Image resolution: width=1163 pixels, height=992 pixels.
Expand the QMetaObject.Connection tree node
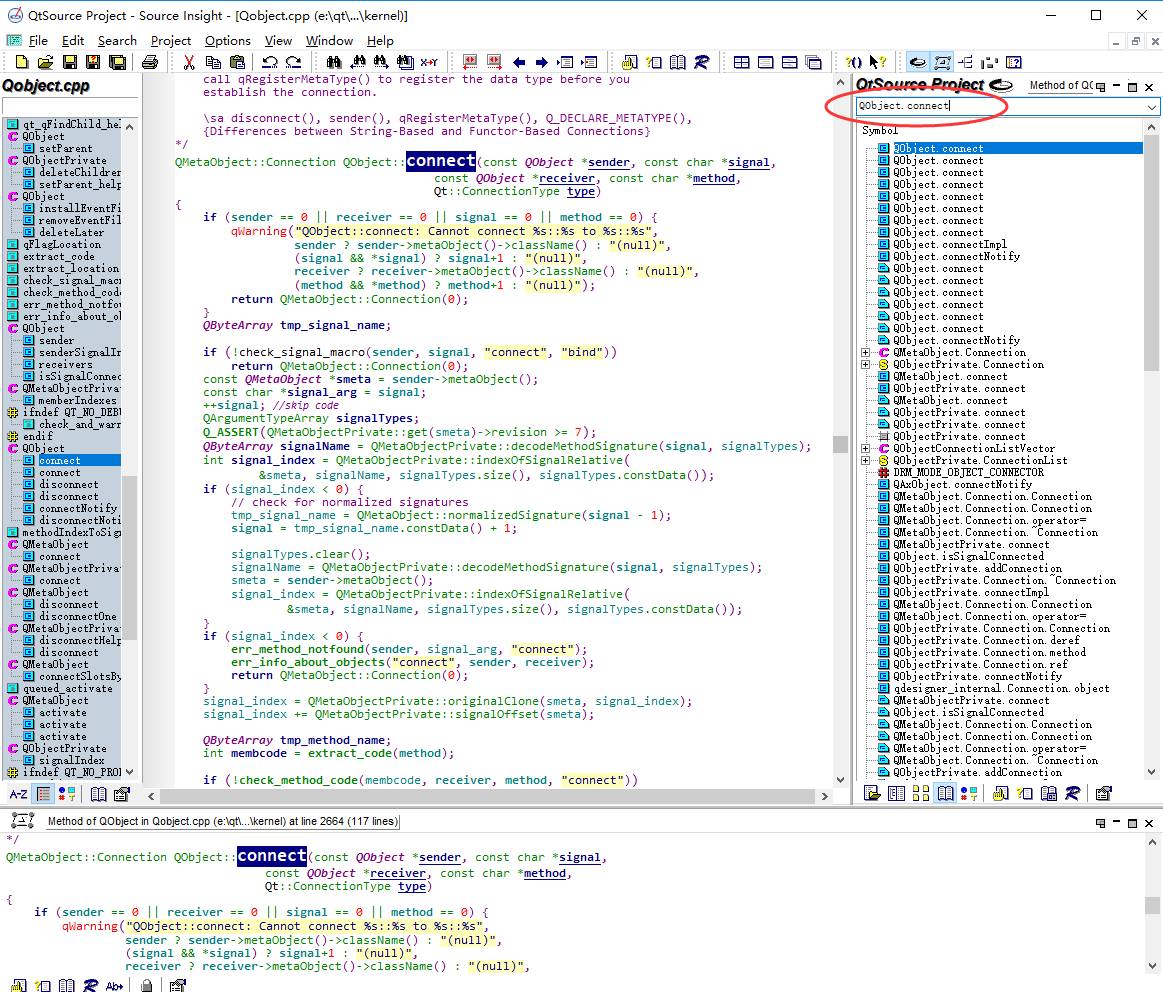[x=866, y=353]
